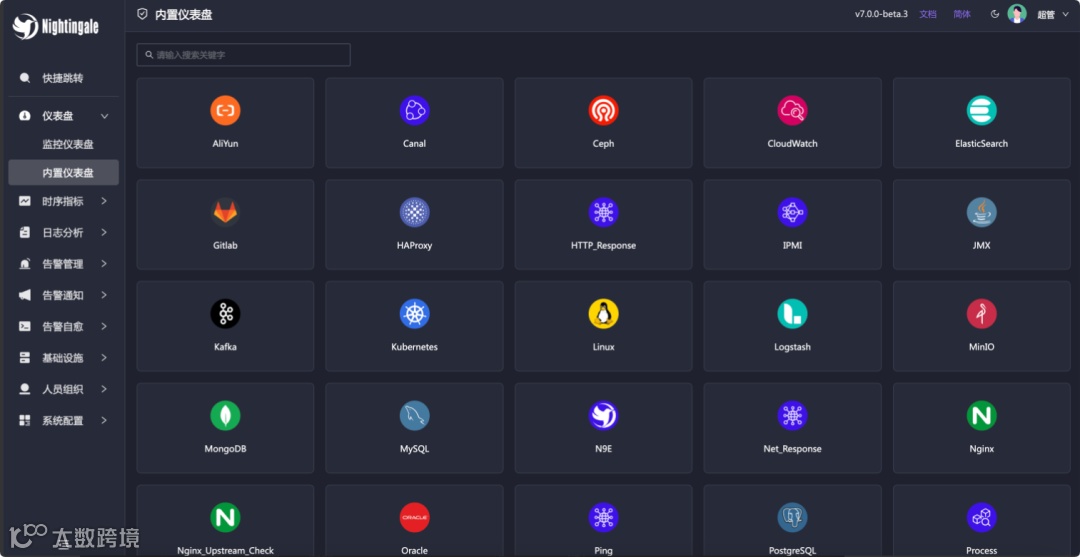Screen dimensions: 1080x557
Task: Open the AliYun dashboard icon
Action: click(x=225, y=110)
